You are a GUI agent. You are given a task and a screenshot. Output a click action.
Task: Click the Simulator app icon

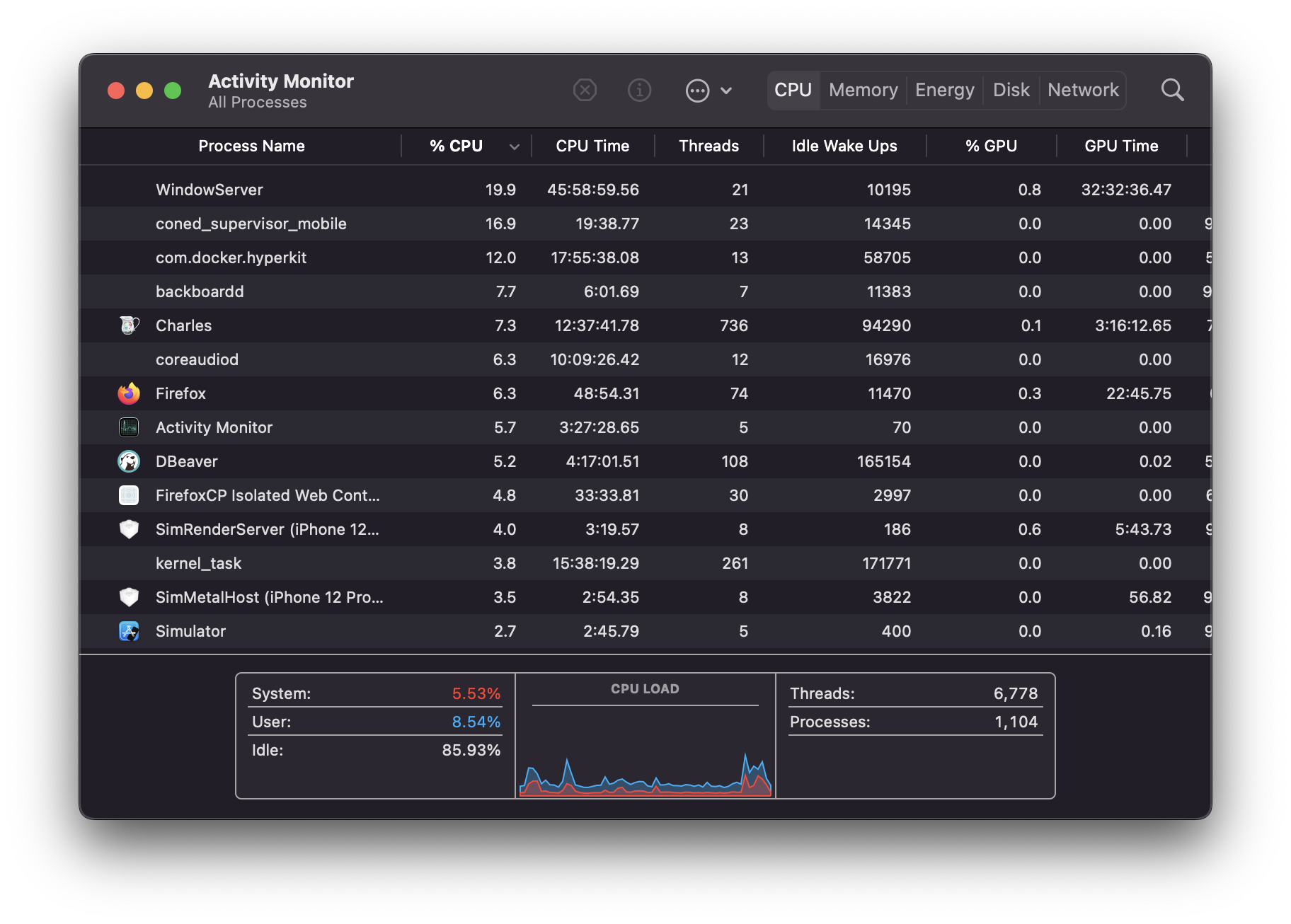tap(129, 631)
